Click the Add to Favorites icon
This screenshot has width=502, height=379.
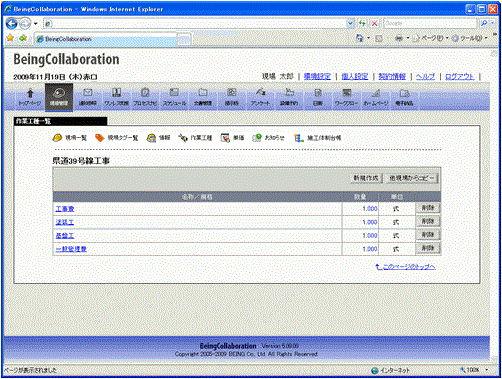click(x=23, y=38)
